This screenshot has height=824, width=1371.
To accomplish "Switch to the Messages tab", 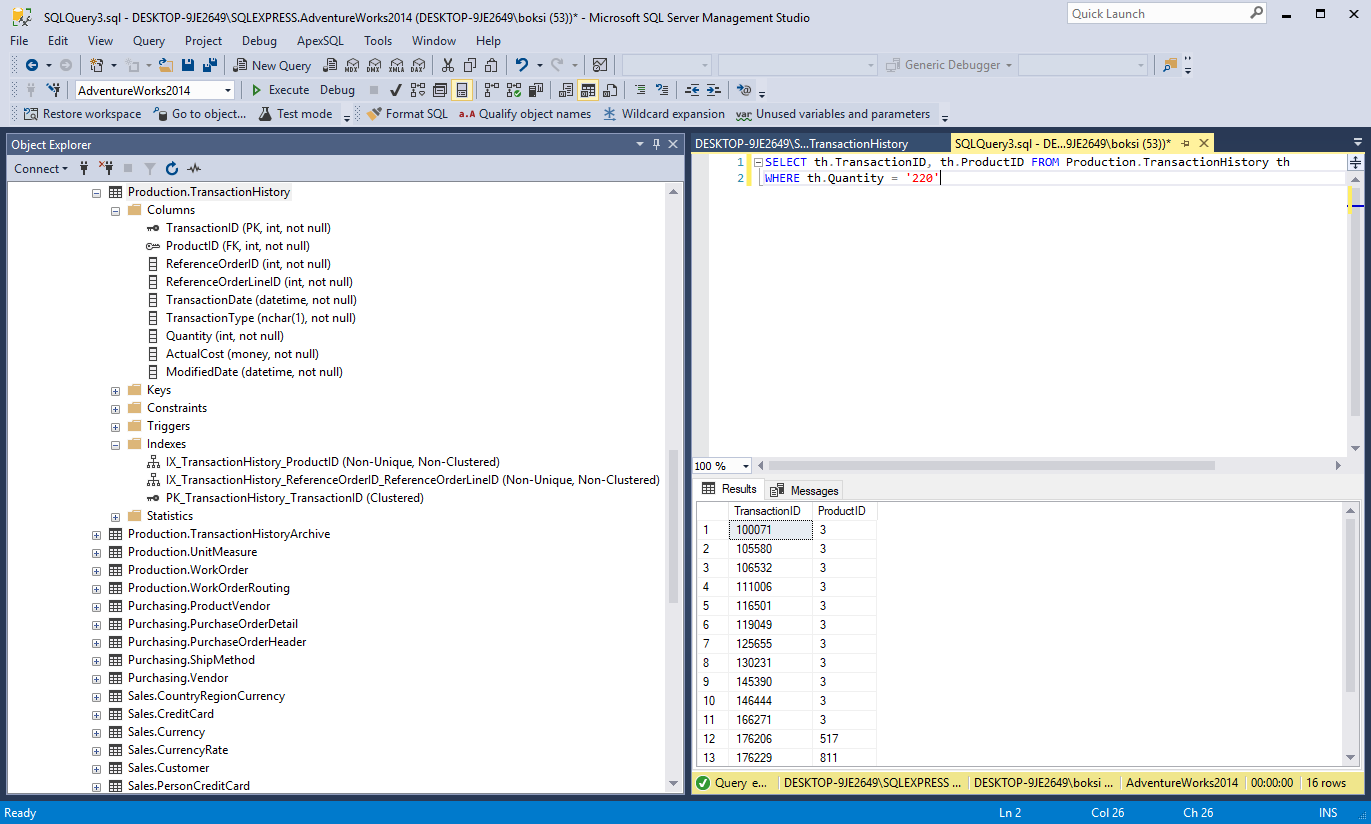I will tap(805, 490).
